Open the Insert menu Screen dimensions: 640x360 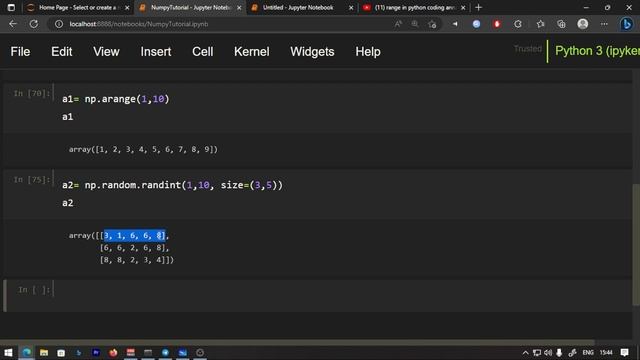coord(156,52)
